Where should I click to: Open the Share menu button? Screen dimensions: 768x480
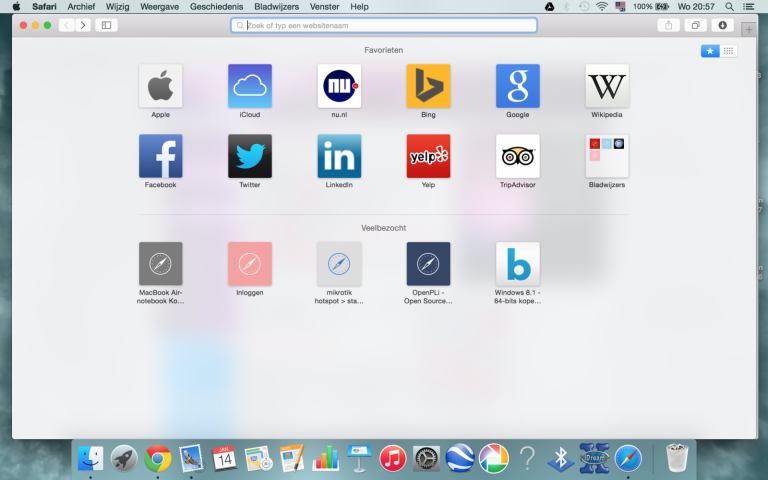tap(668, 25)
